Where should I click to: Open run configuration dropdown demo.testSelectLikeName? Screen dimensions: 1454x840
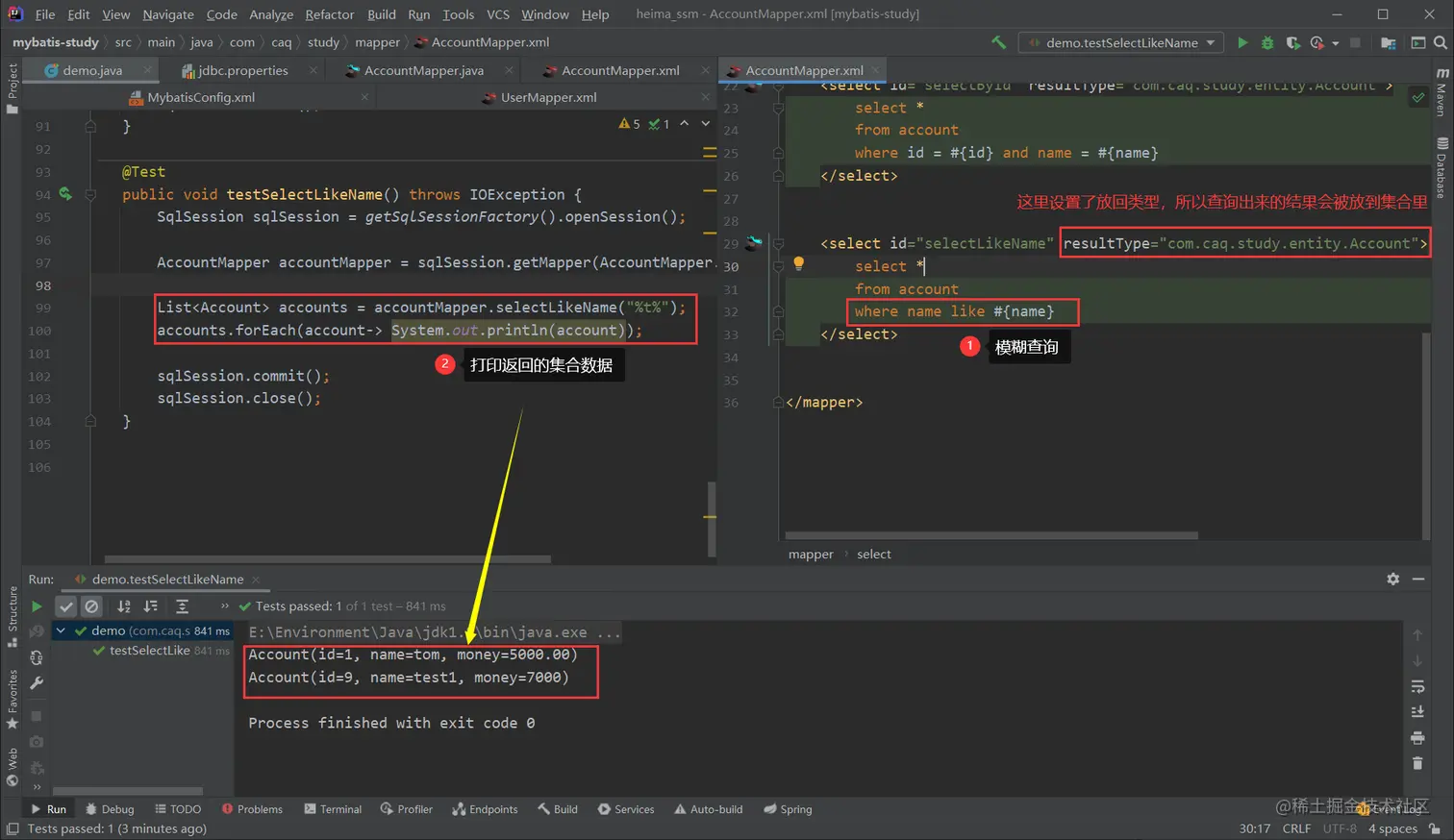tap(1122, 42)
